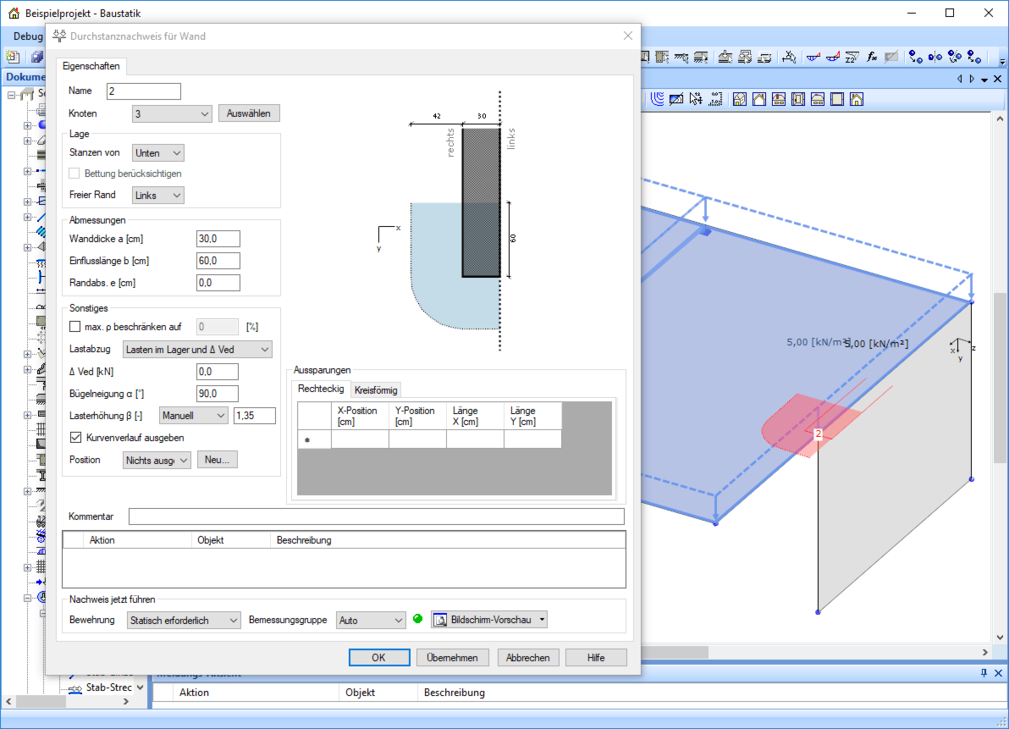The height and width of the screenshot is (729, 1009).
Task: Click the first 3D box view icon
Action: pos(739,99)
